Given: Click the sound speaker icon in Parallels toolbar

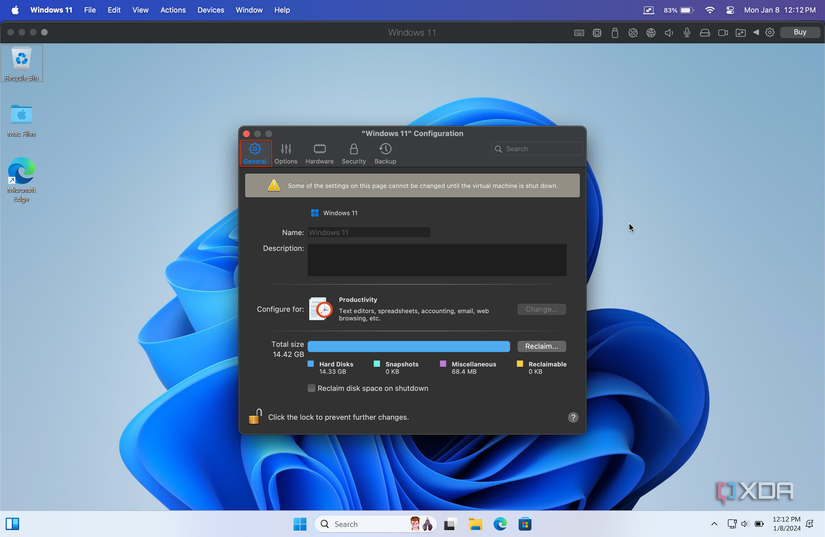Looking at the screenshot, I should 669,33.
